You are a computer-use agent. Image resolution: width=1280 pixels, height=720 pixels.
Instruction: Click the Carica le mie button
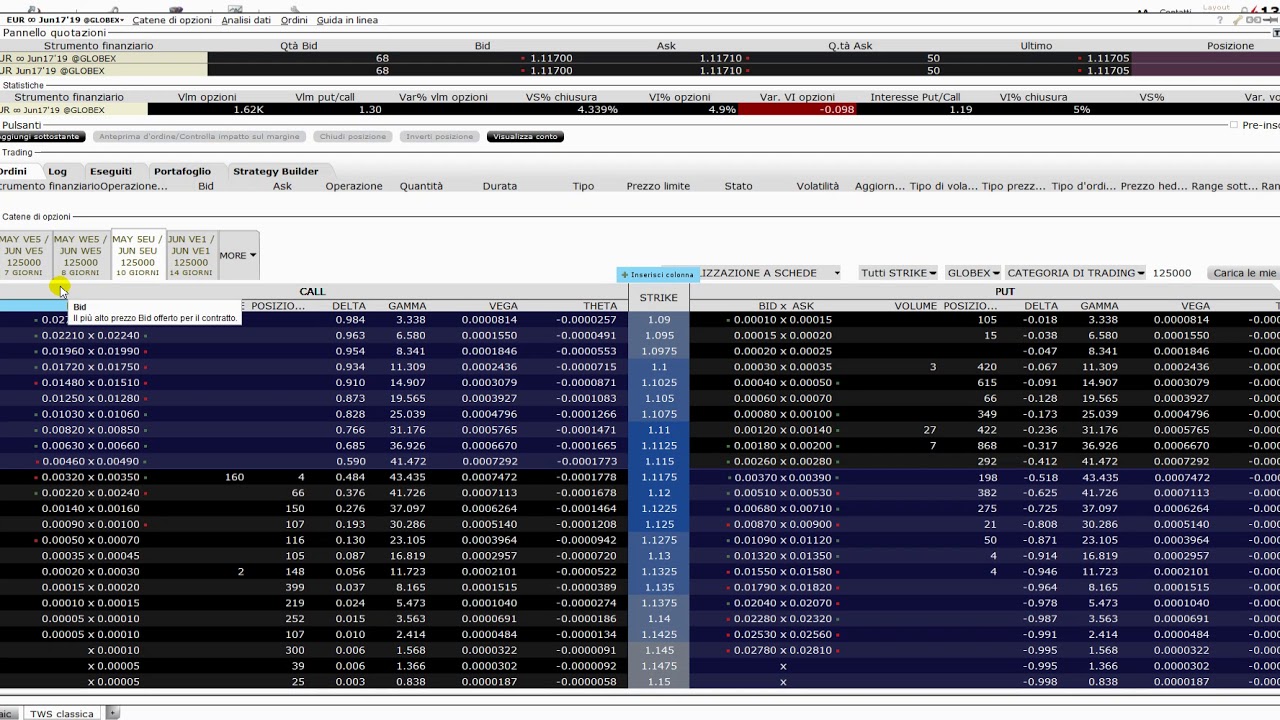pos(1244,273)
